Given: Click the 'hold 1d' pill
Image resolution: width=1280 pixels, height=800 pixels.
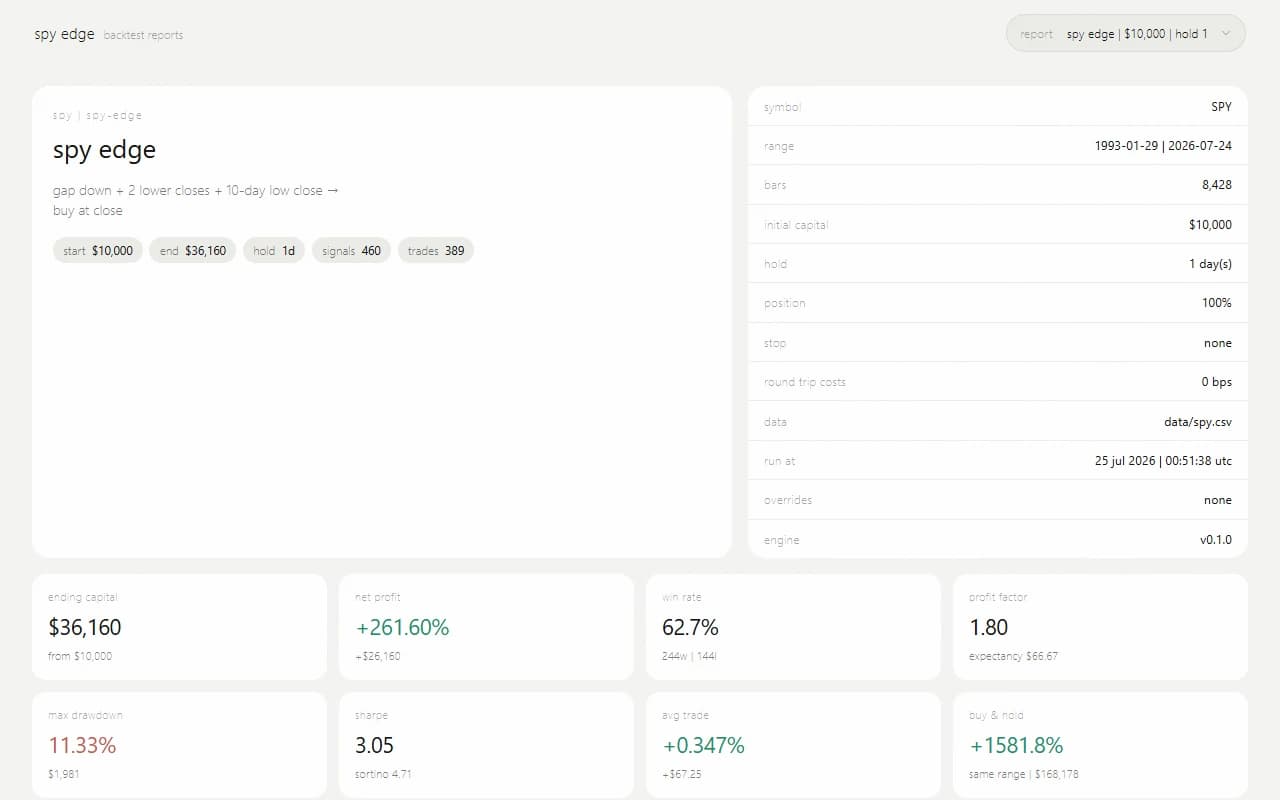Looking at the screenshot, I should coord(274,250).
